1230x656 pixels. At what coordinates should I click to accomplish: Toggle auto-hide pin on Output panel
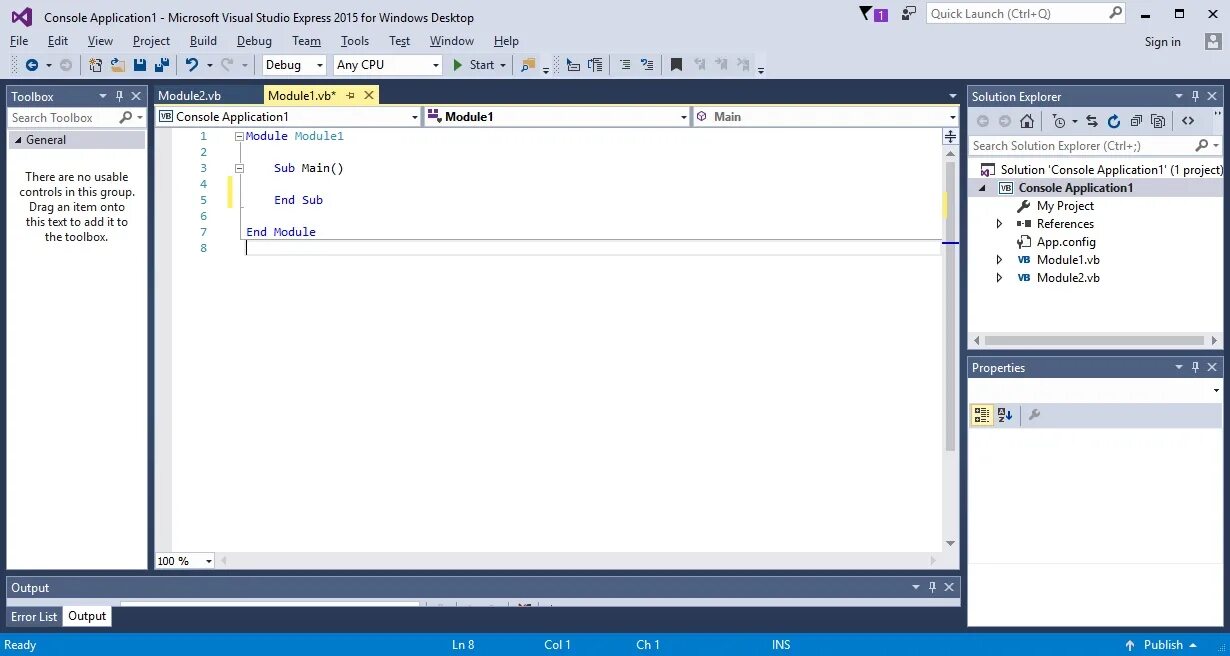tap(932, 587)
